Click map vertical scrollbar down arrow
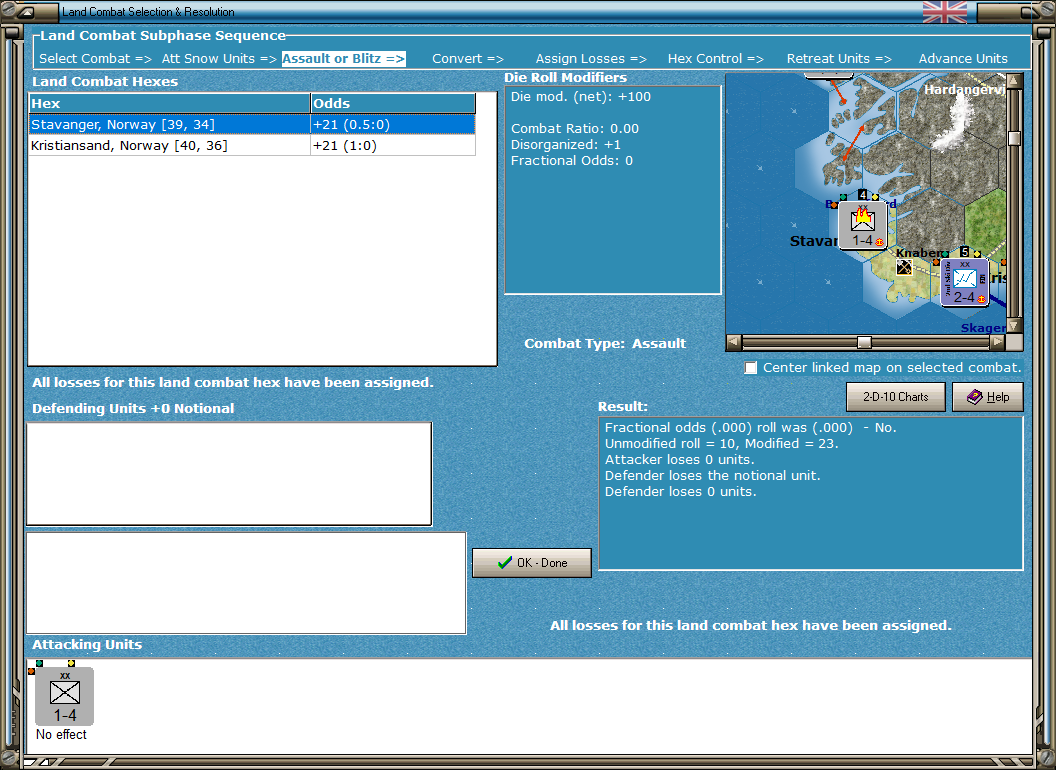 tap(1014, 325)
